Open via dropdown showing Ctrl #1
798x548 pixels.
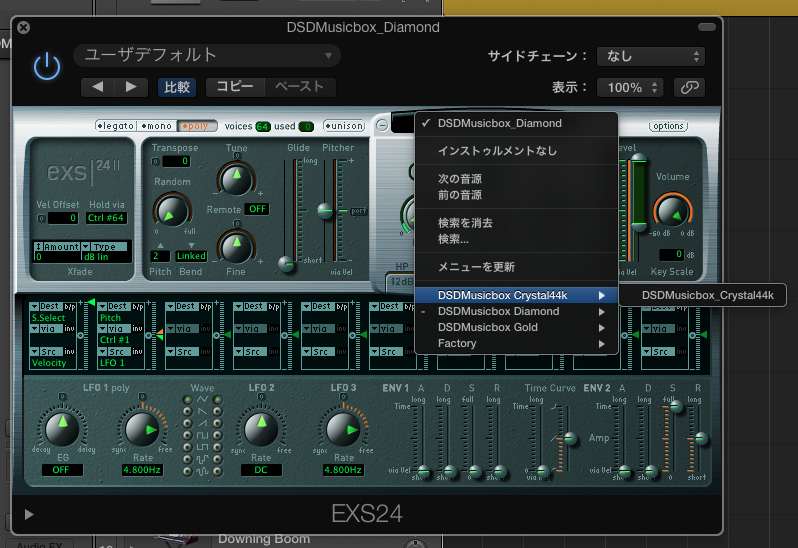(x=115, y=329)
